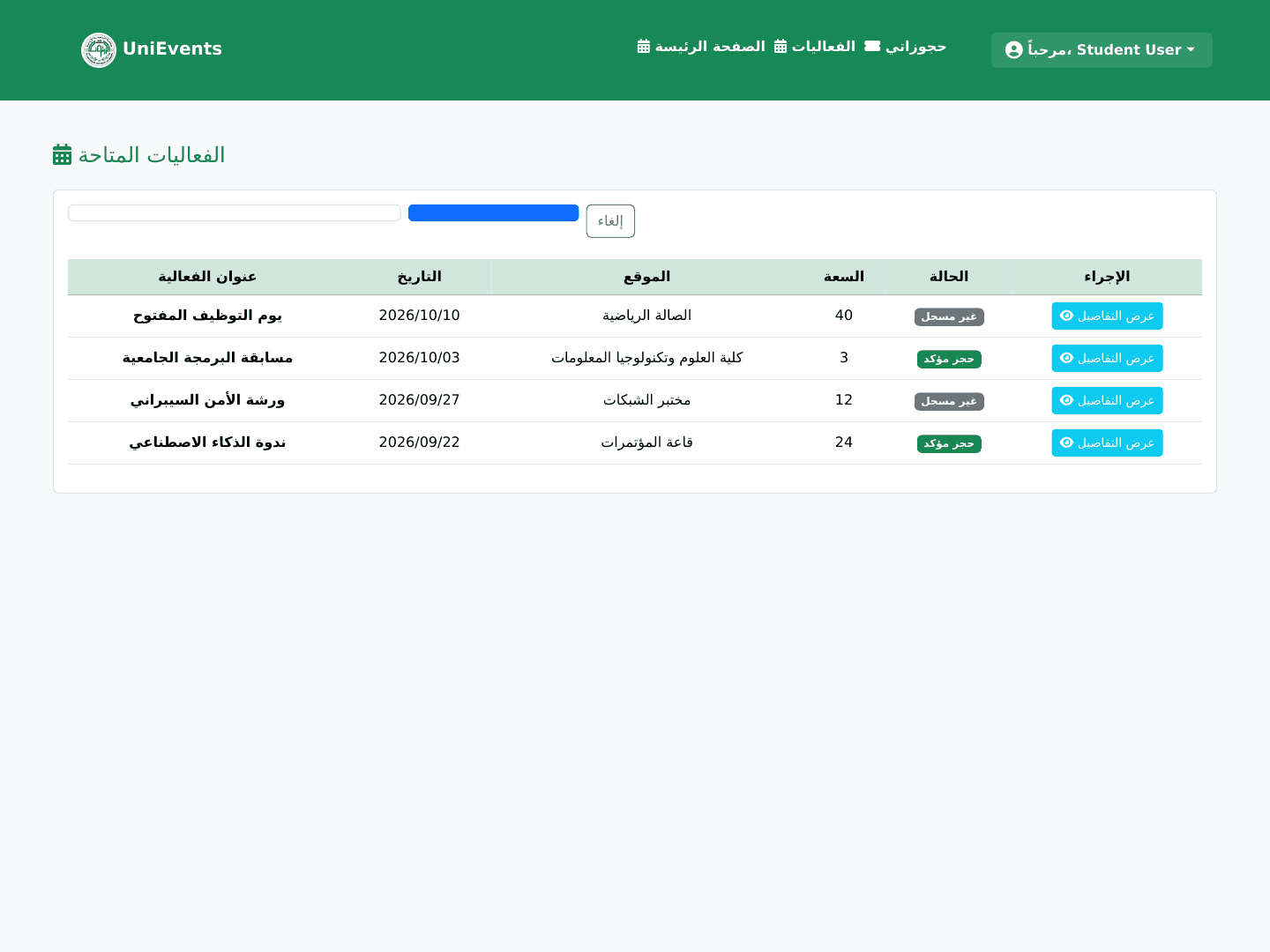Click the عنوان الفعالية column header
Viewport: 1270px width, 952px height.
pyautogui.click(x=207, y=277)
